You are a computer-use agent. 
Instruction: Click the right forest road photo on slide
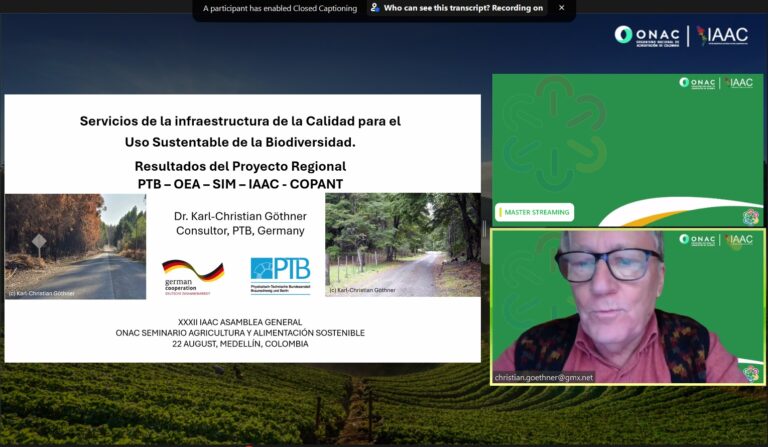[x=402, y=246]
